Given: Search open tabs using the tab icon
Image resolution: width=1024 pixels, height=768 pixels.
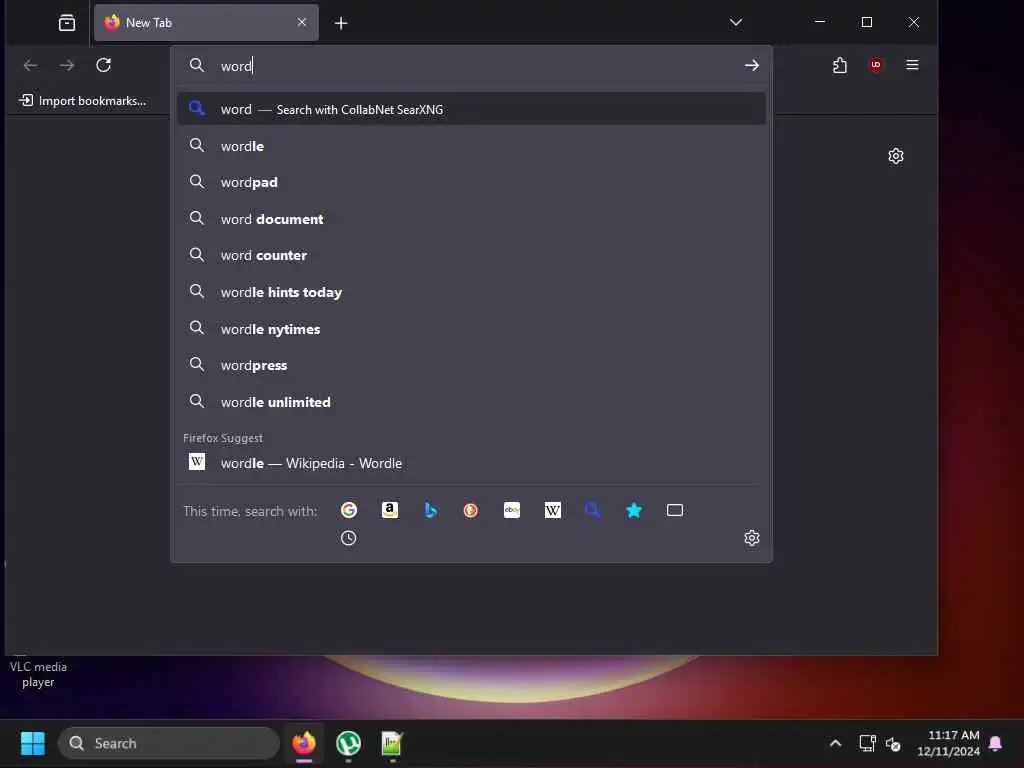Looking at the screenshot, I should 675,510.
